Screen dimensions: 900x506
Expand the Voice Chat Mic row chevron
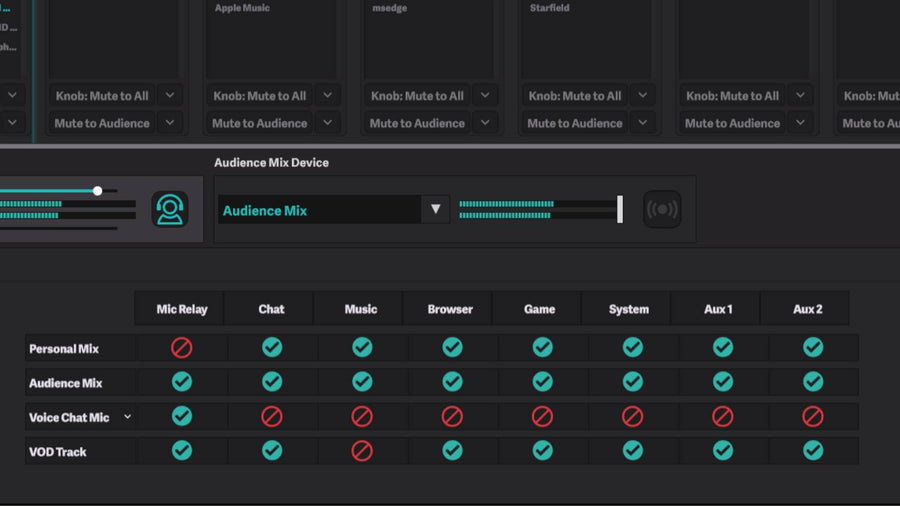coord(127,417)
